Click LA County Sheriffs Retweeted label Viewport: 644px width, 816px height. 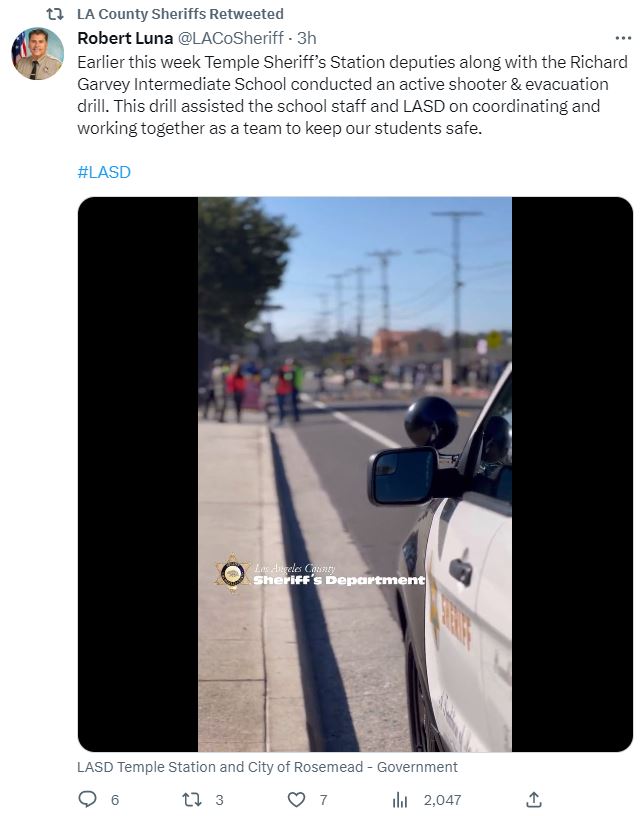(x=180, y=14)
